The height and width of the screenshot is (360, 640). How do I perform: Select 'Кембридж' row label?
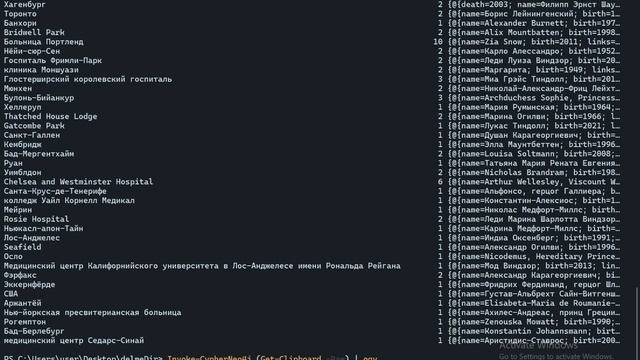22,144
